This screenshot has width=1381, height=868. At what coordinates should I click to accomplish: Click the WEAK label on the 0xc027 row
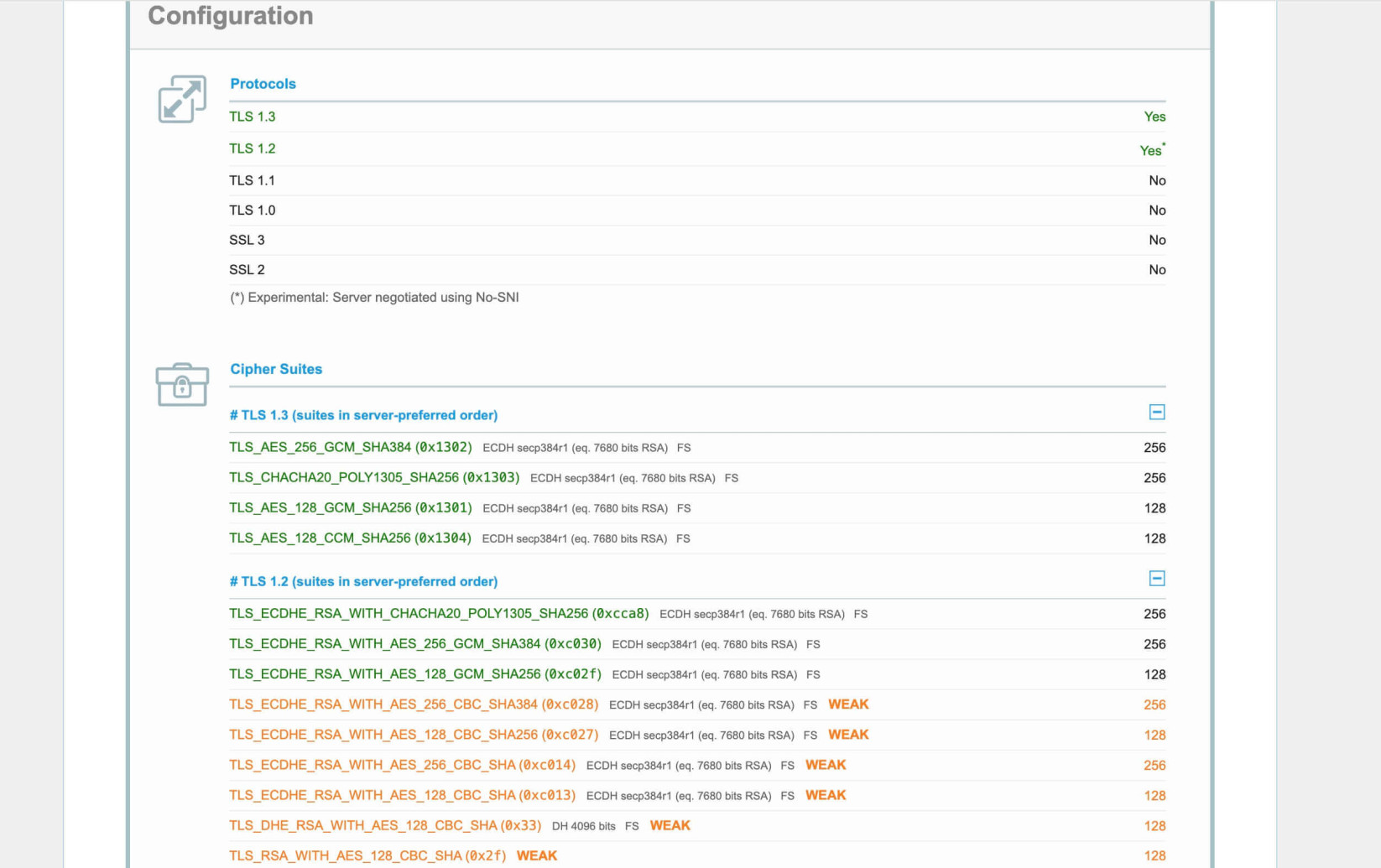848,735
